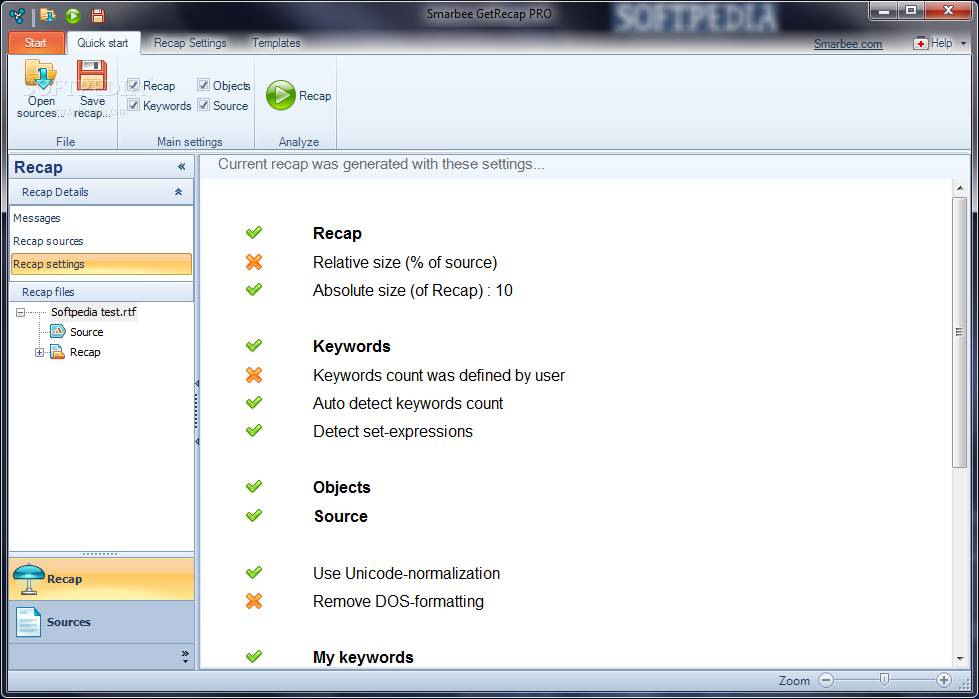This screenshot has width=979, height=699.
Task: Click the vertical scrollbar thumb
Action: pyautogui.click(x=960, y=332)
